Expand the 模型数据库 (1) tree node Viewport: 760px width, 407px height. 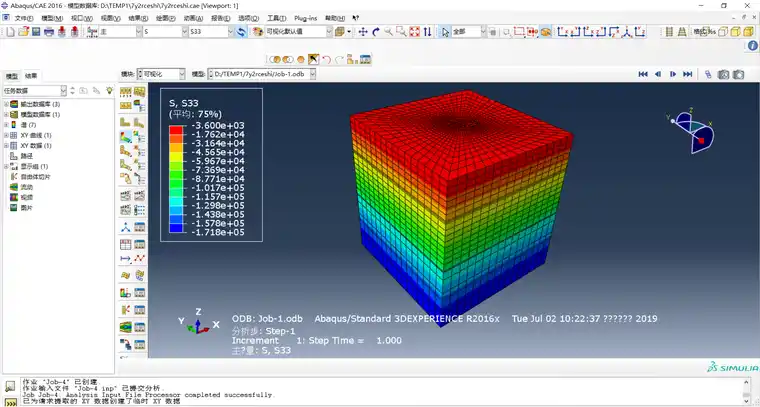point(6,114)
